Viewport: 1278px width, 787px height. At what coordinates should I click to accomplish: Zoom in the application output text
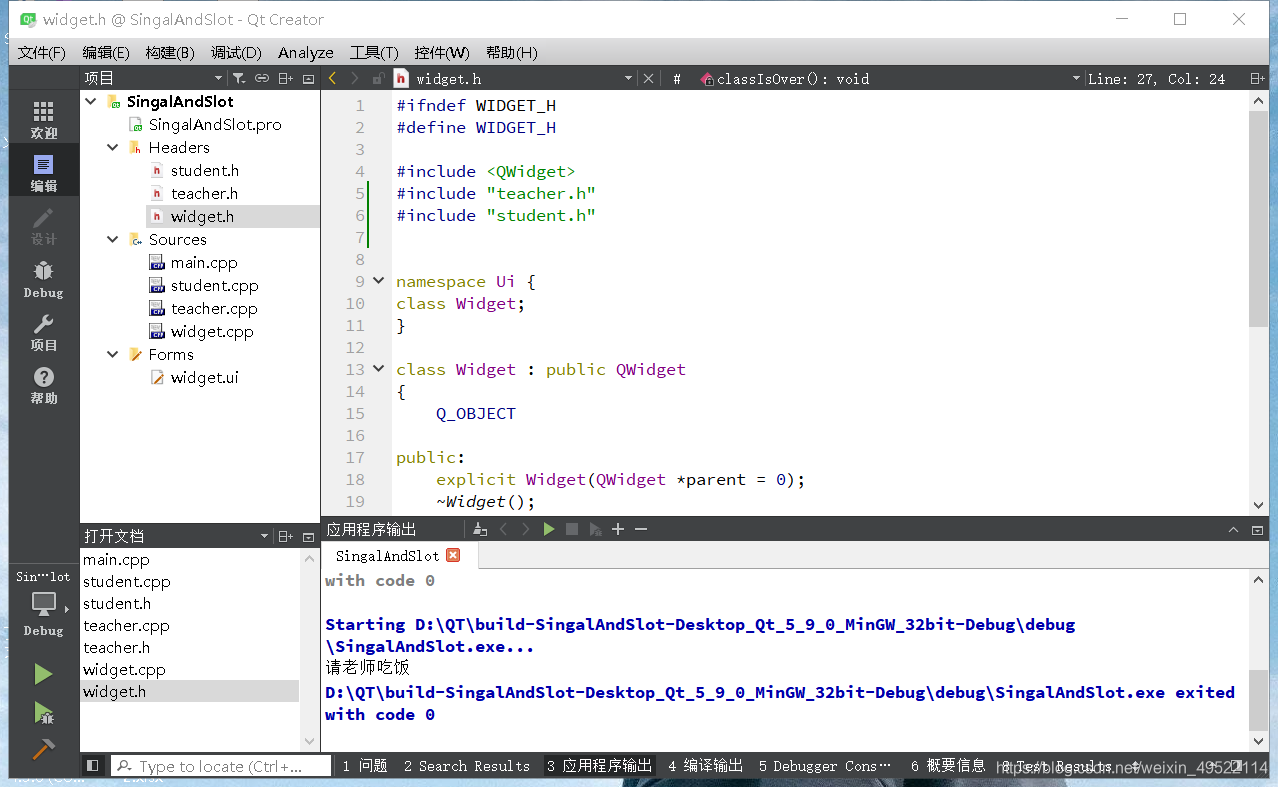pos(618,529)
